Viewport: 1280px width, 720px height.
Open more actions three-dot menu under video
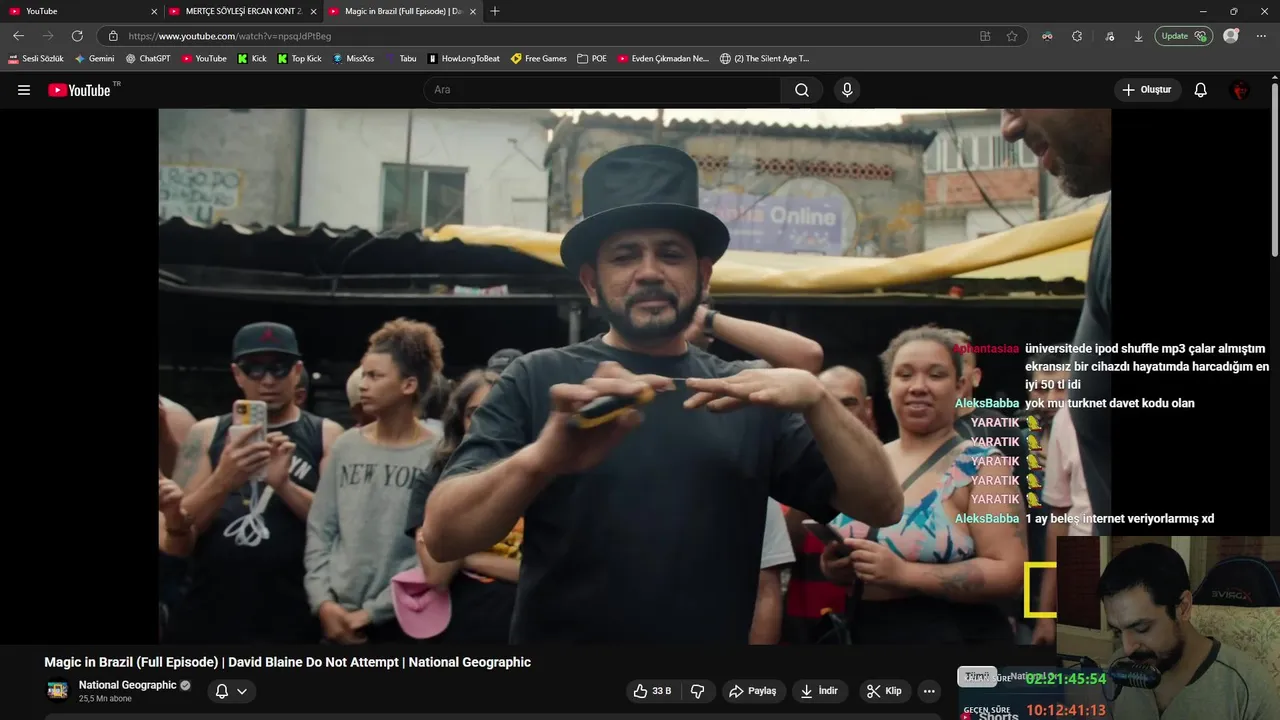click(x=929, y=691)
